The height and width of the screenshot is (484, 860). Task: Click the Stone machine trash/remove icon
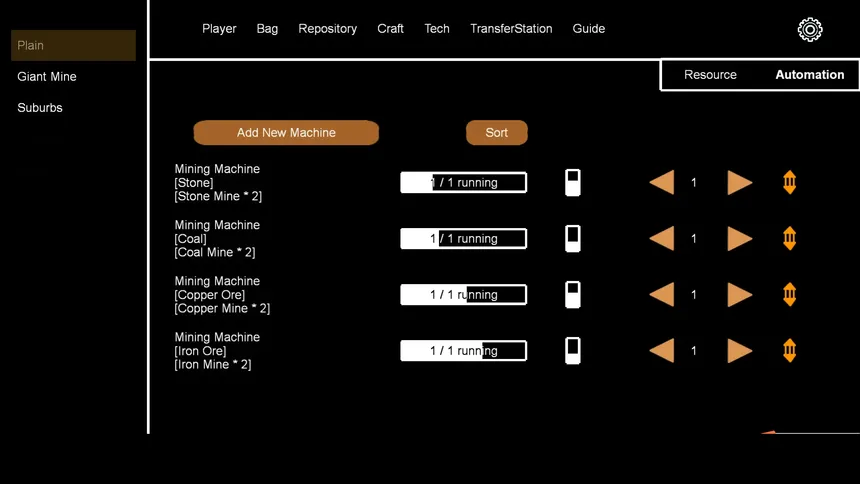(x=789, y=183)
